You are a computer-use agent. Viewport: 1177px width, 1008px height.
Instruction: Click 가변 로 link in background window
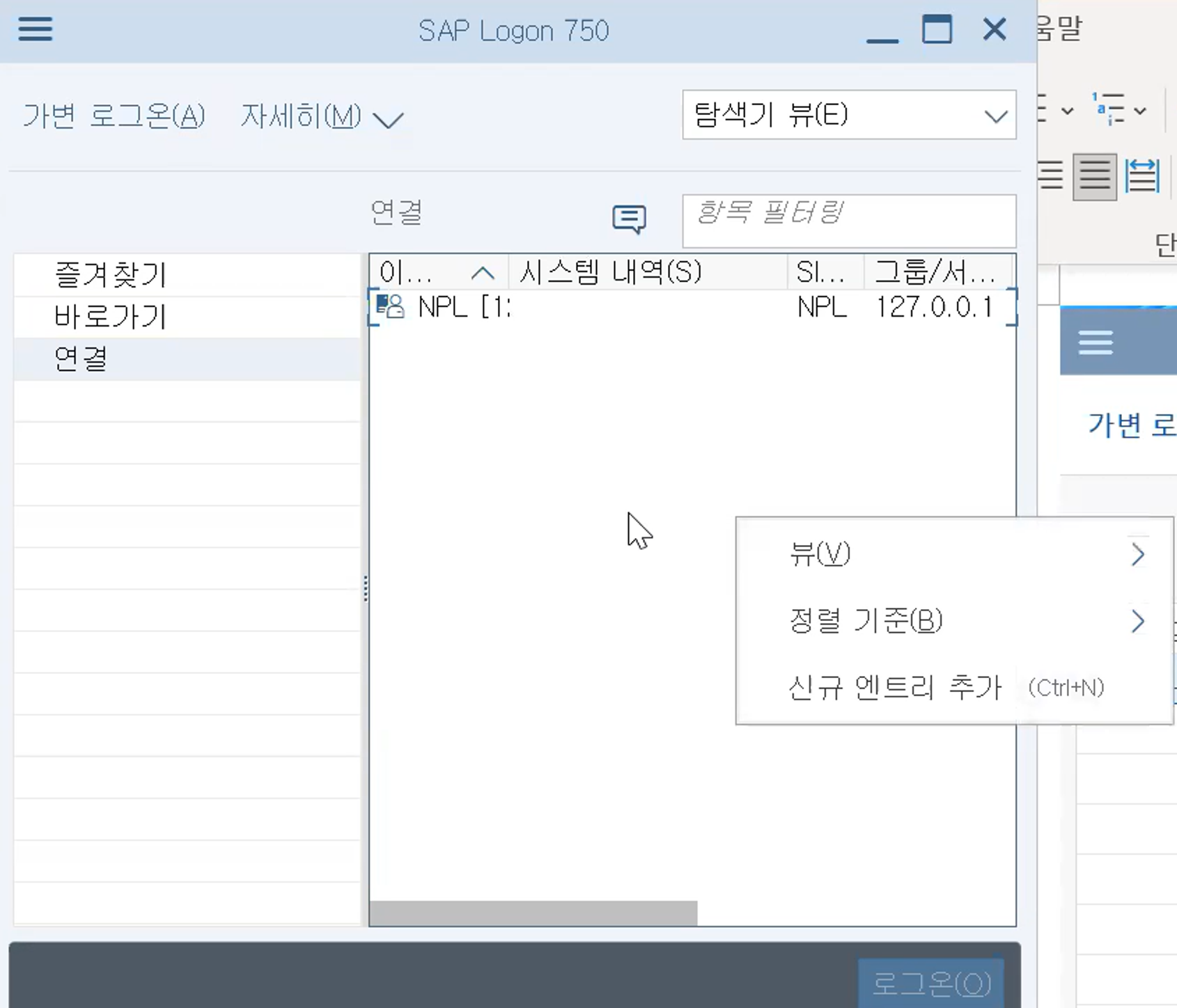pos(1132,425)
